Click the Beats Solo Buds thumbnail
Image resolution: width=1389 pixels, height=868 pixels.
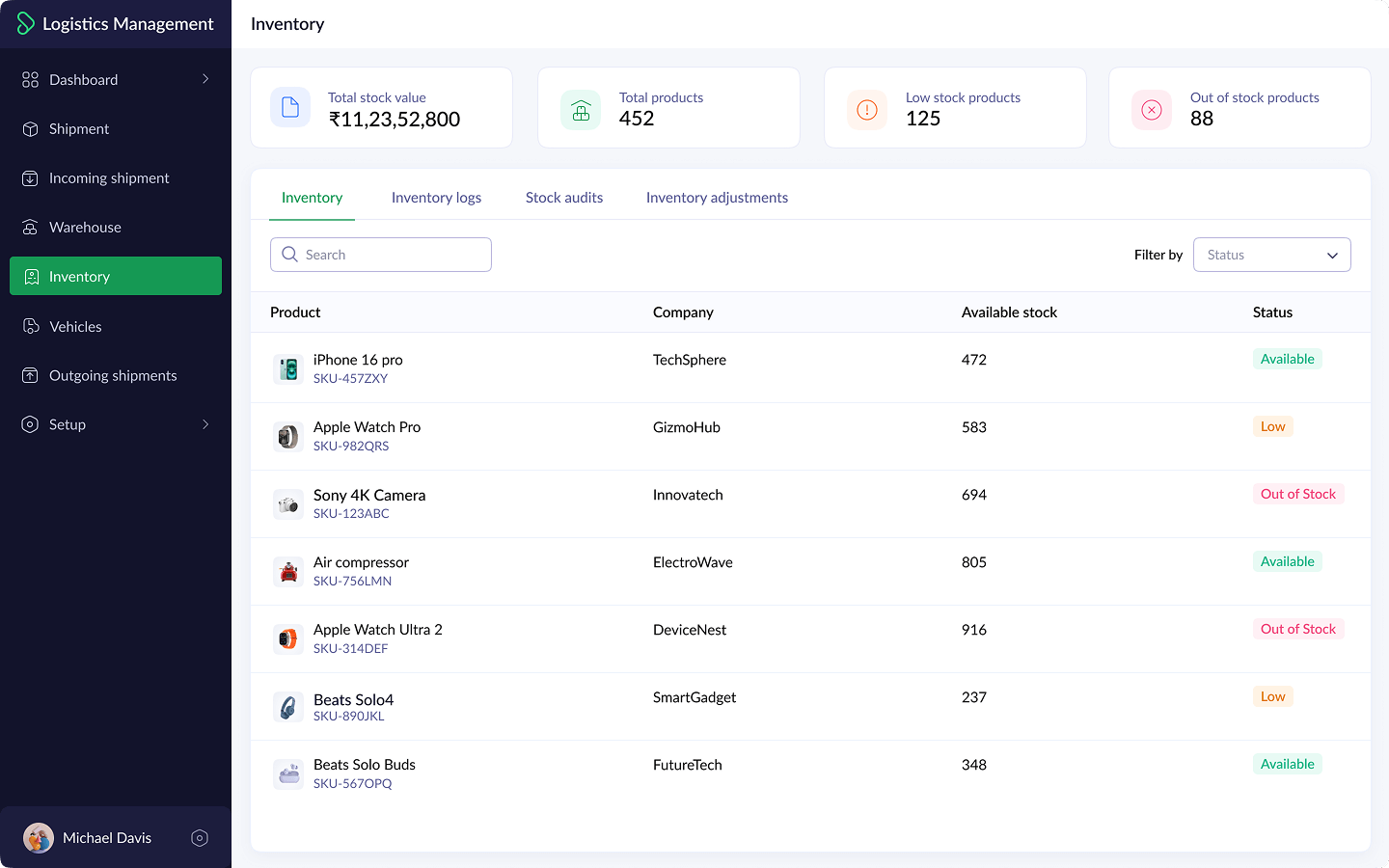[288, 773]
